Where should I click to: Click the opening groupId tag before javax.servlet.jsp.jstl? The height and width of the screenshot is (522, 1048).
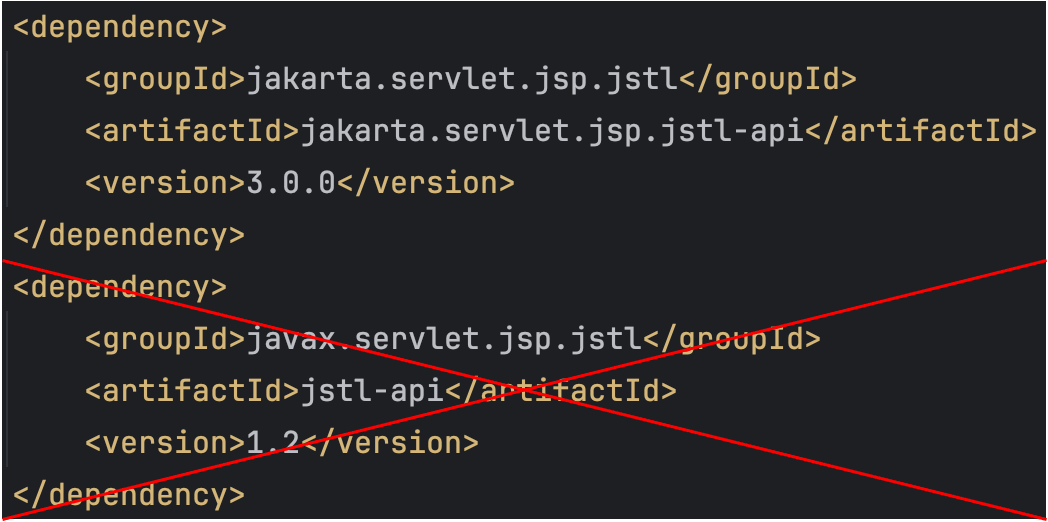(x=166, y=340)
